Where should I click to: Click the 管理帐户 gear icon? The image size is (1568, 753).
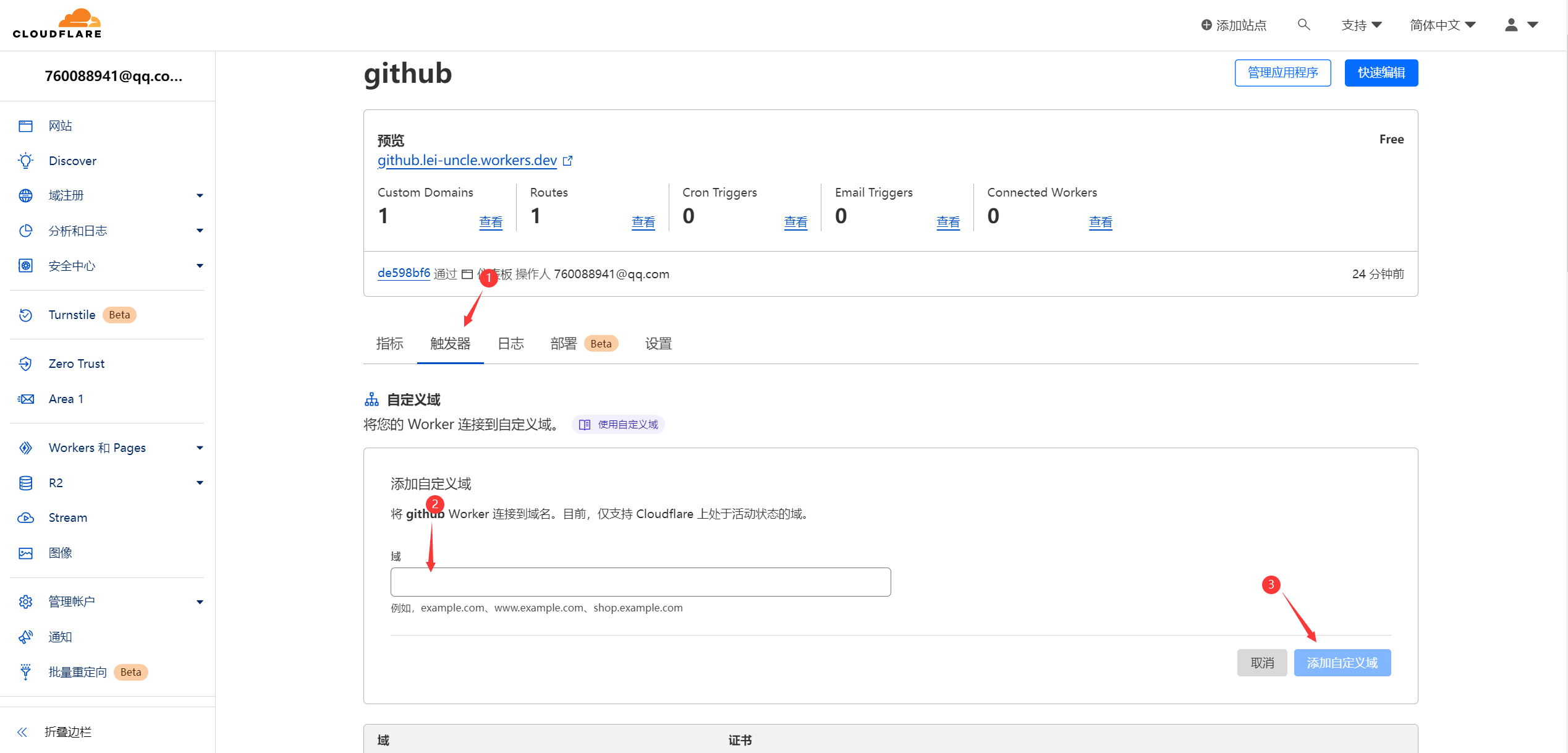click(25, 602)
